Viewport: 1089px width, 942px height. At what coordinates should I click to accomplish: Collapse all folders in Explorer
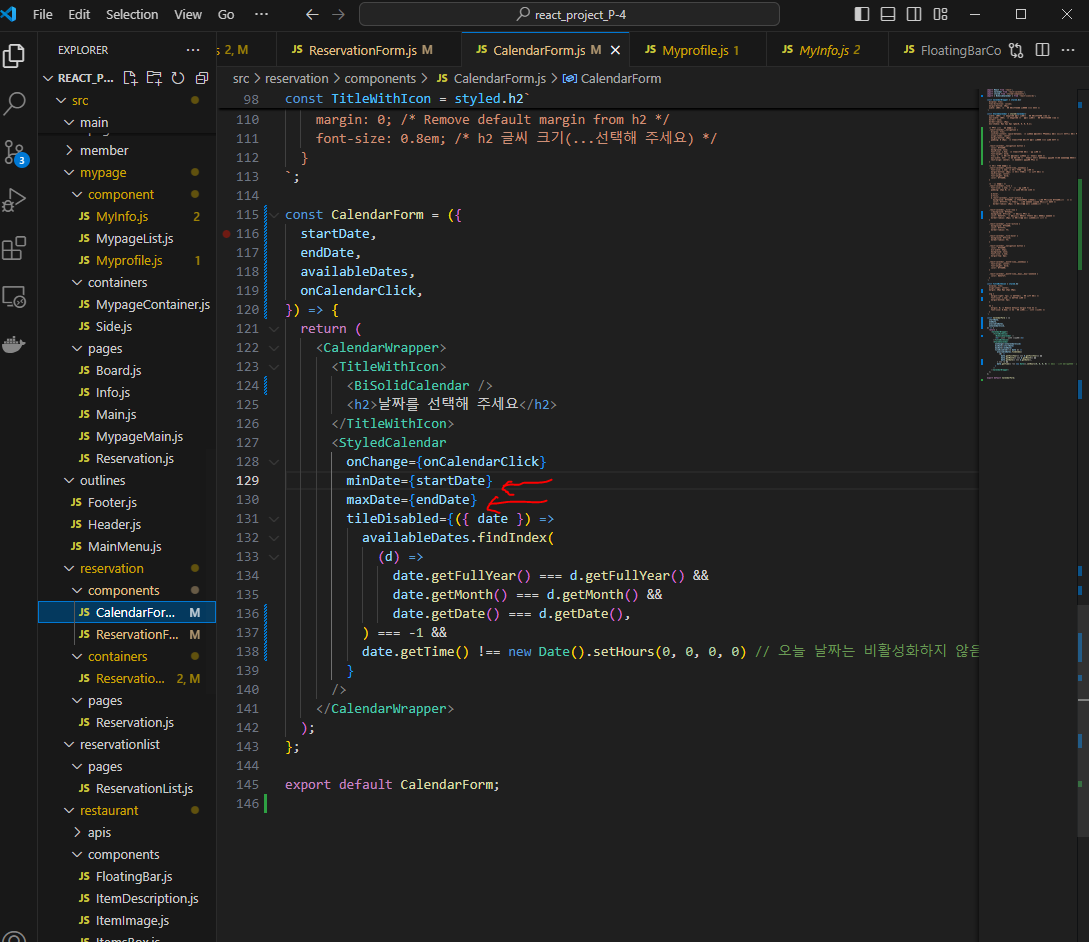tap(201, 78)
